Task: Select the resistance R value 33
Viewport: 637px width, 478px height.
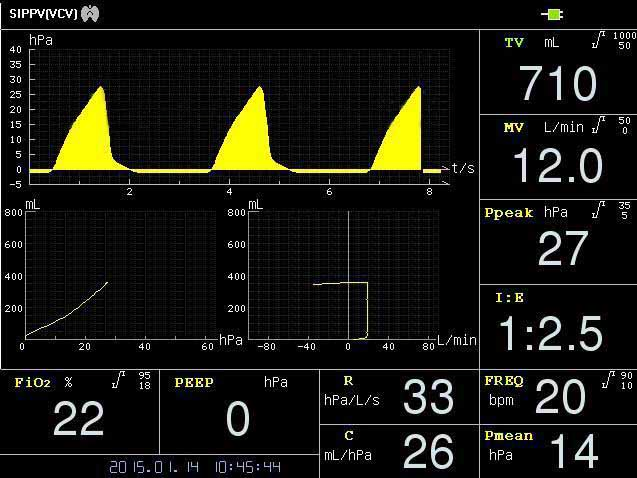Action: (428, 396)
